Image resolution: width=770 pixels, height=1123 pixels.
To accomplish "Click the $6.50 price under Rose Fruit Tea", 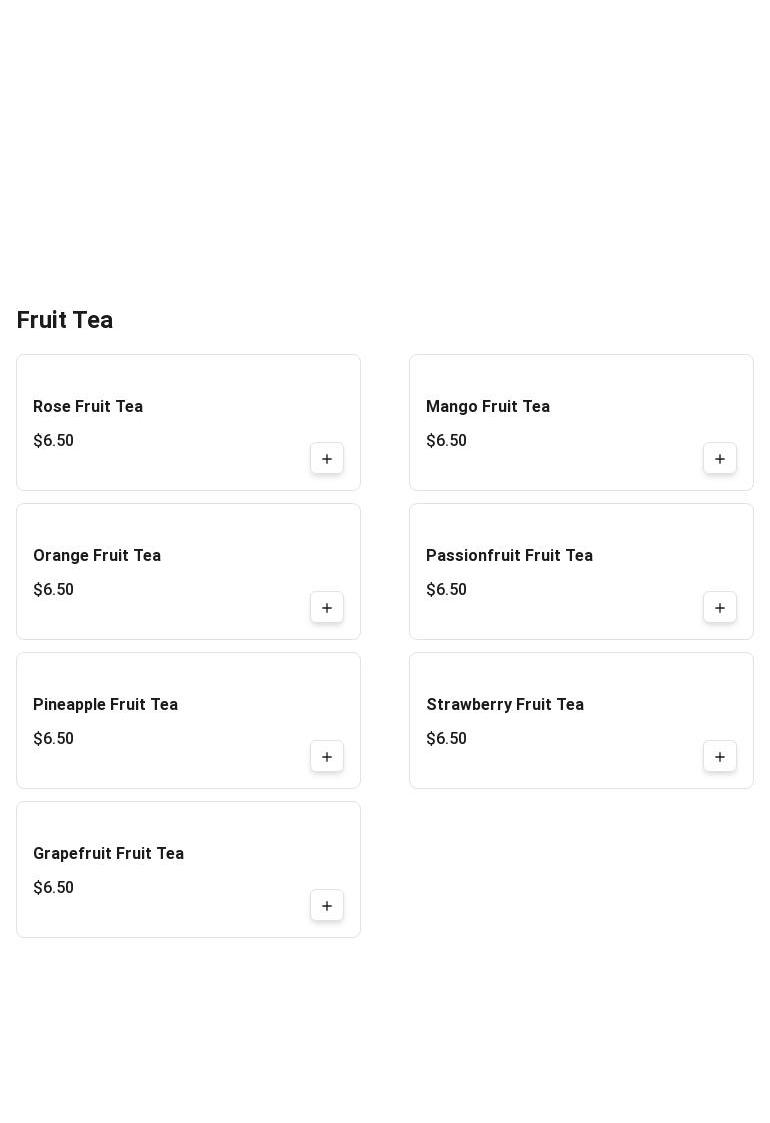I will 54,441.
